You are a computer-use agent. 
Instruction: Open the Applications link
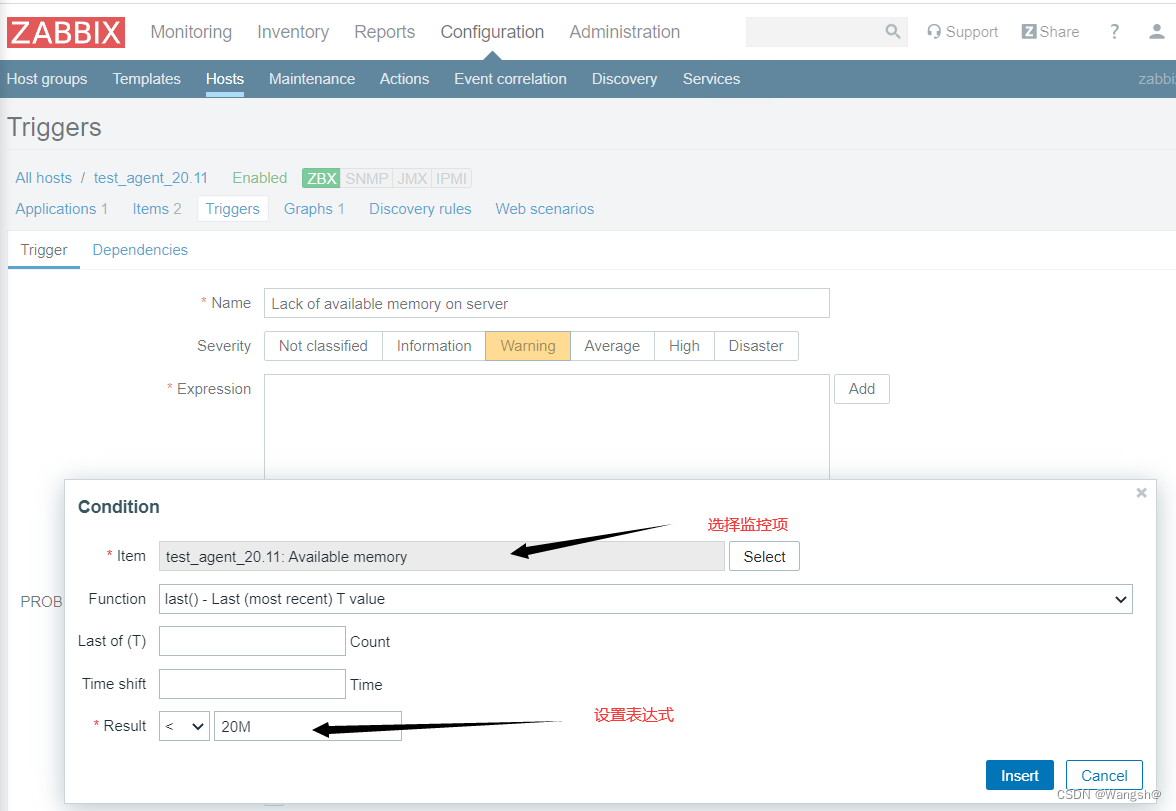tap(56, 209)
